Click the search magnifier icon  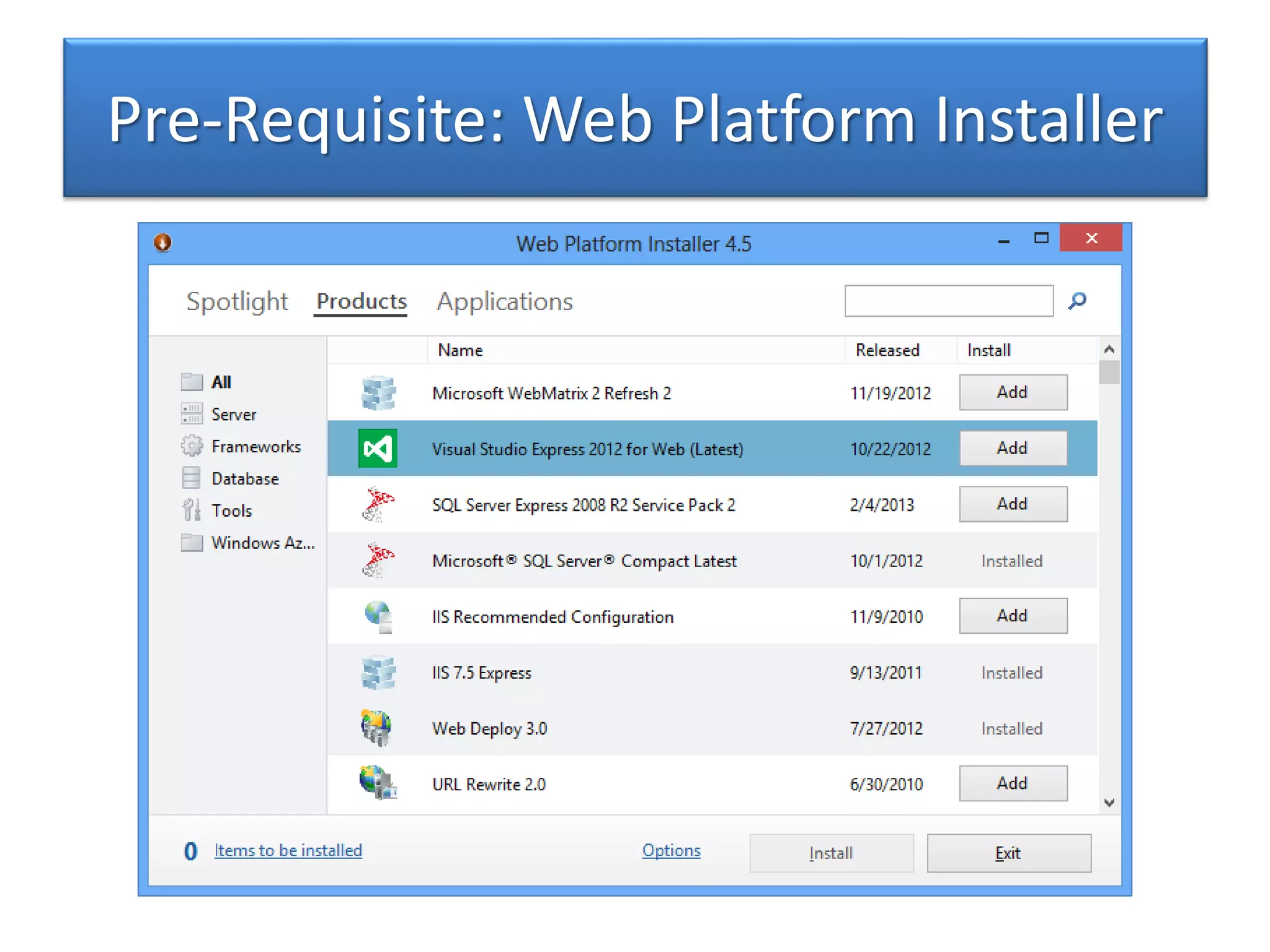[1078, 301]
